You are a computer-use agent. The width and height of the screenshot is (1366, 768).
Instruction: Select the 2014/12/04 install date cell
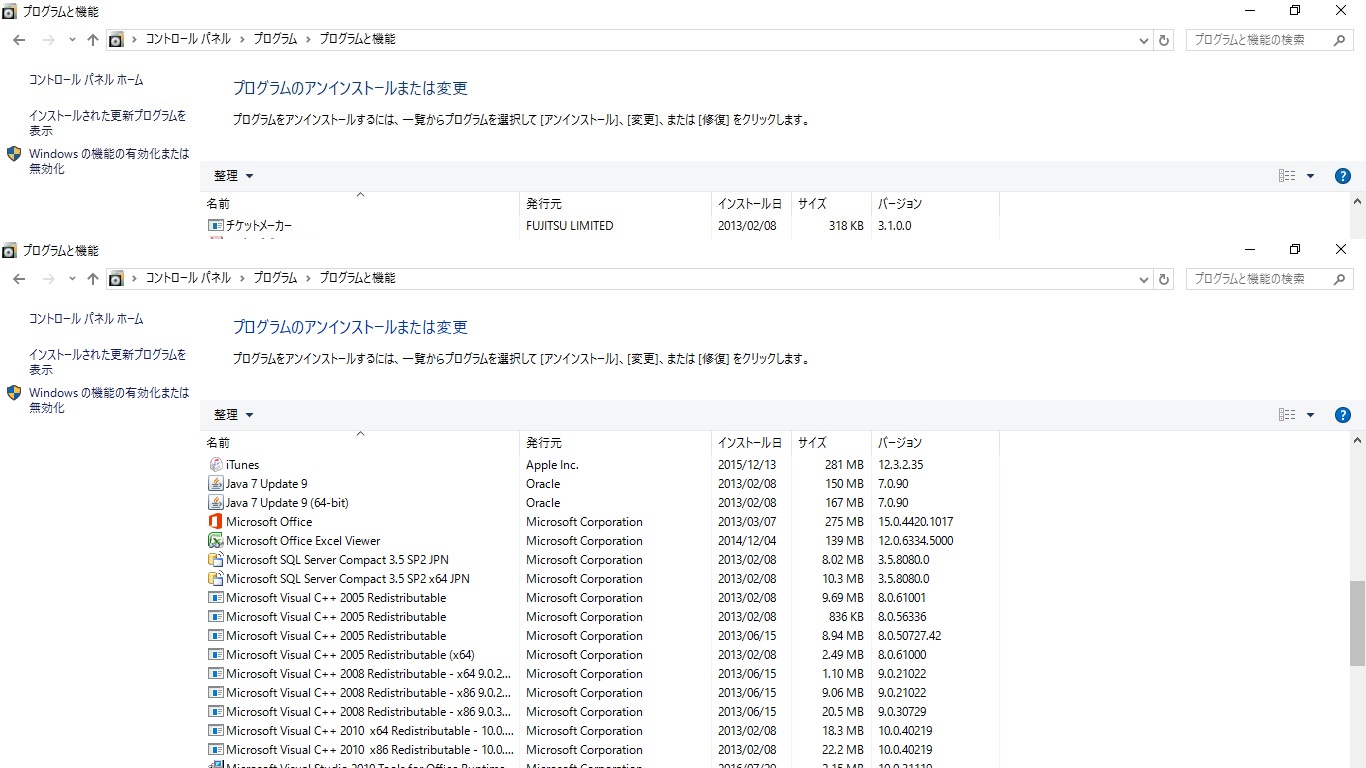[747, 541]
